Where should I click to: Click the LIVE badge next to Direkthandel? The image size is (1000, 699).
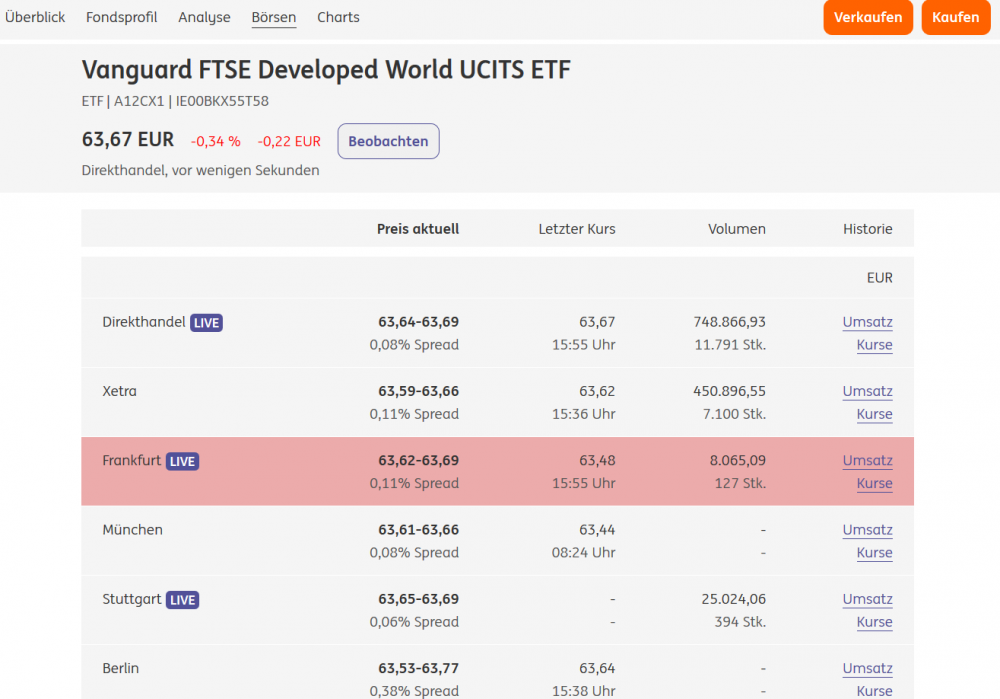tap(206, 323)
